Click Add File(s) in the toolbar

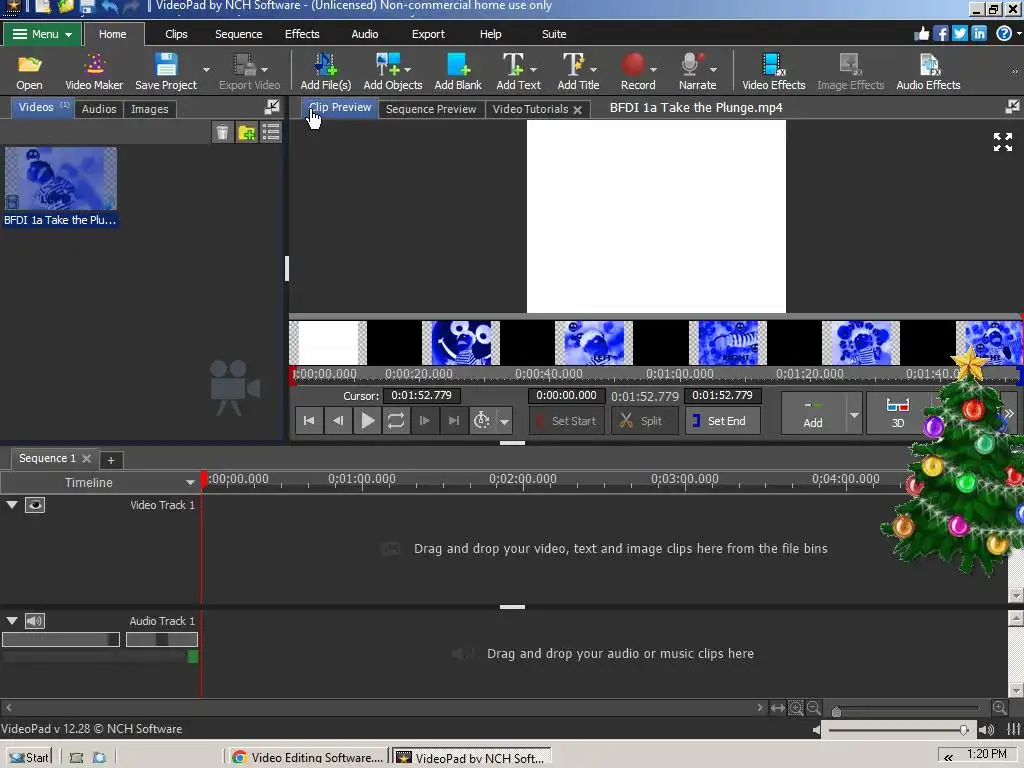tap(325, 71)
